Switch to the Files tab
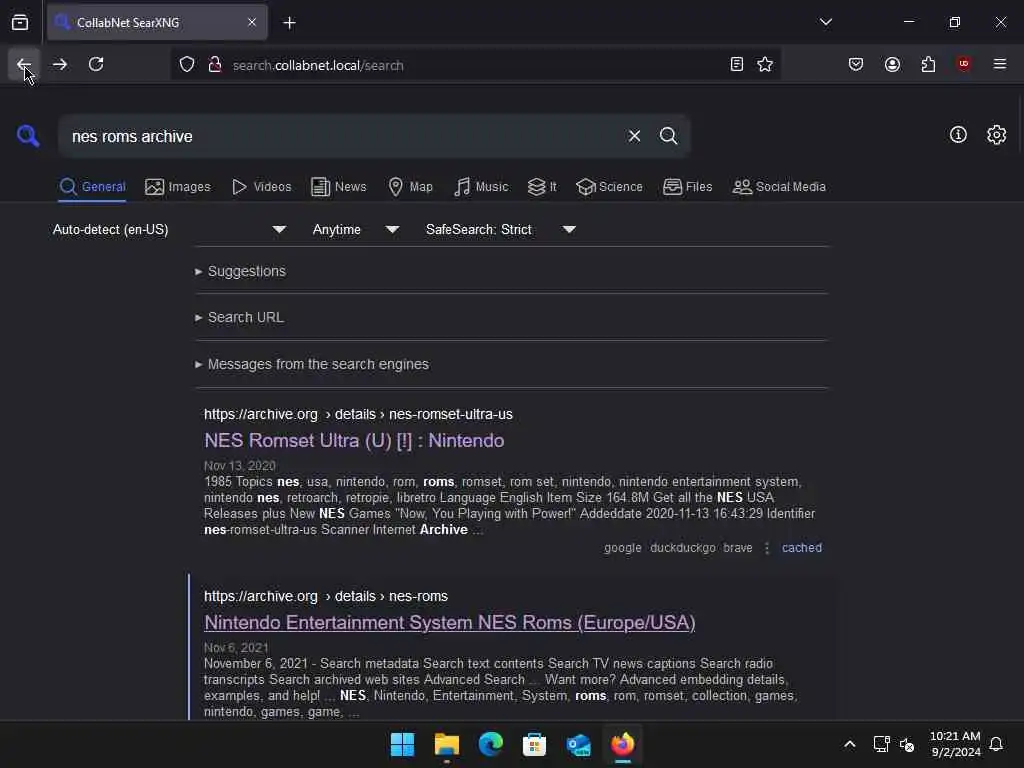The height and width of the screenshot is (768, 1024). 687,187
